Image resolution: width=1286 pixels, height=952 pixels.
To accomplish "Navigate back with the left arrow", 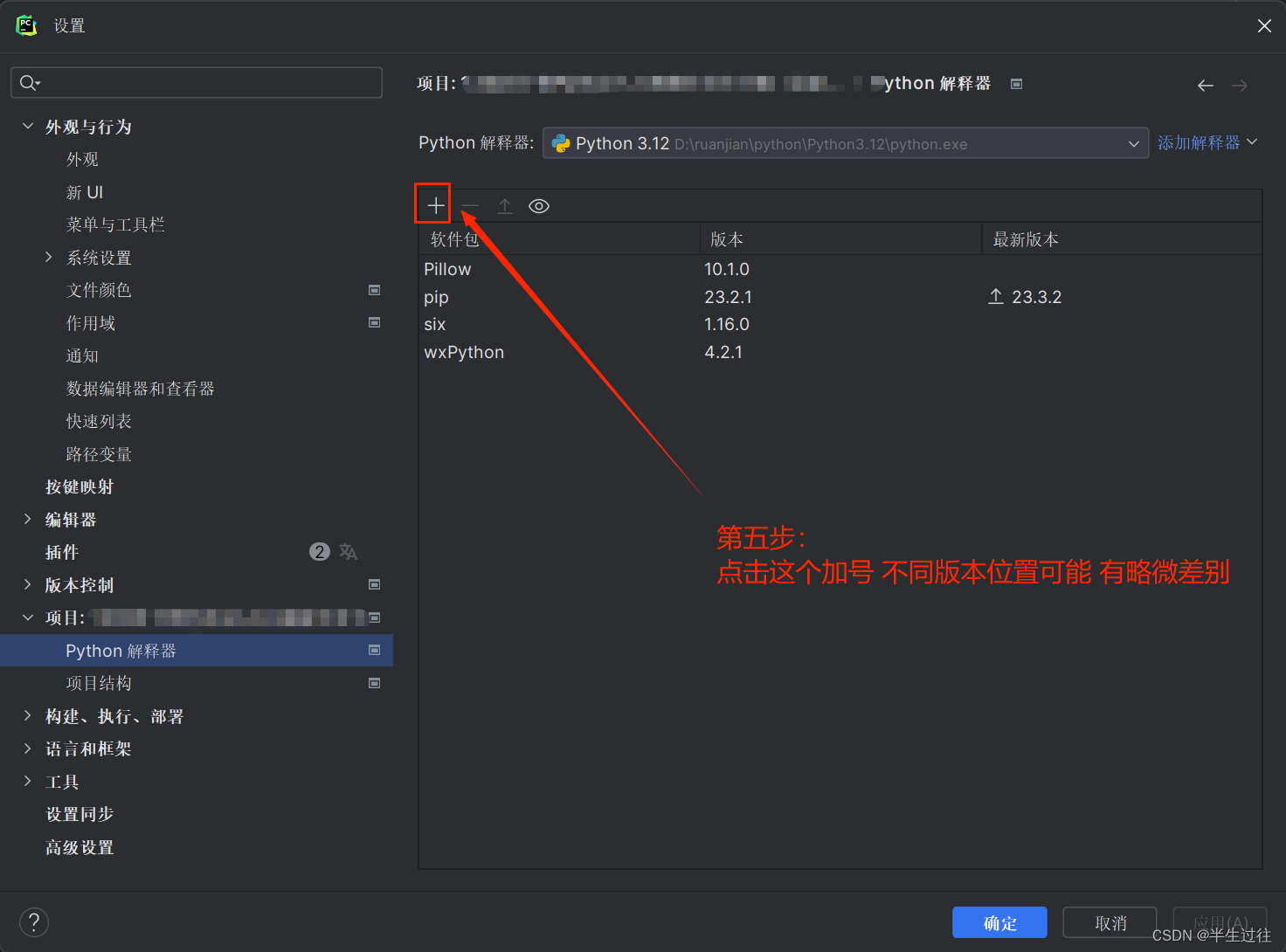I will tap(1206, 85).
